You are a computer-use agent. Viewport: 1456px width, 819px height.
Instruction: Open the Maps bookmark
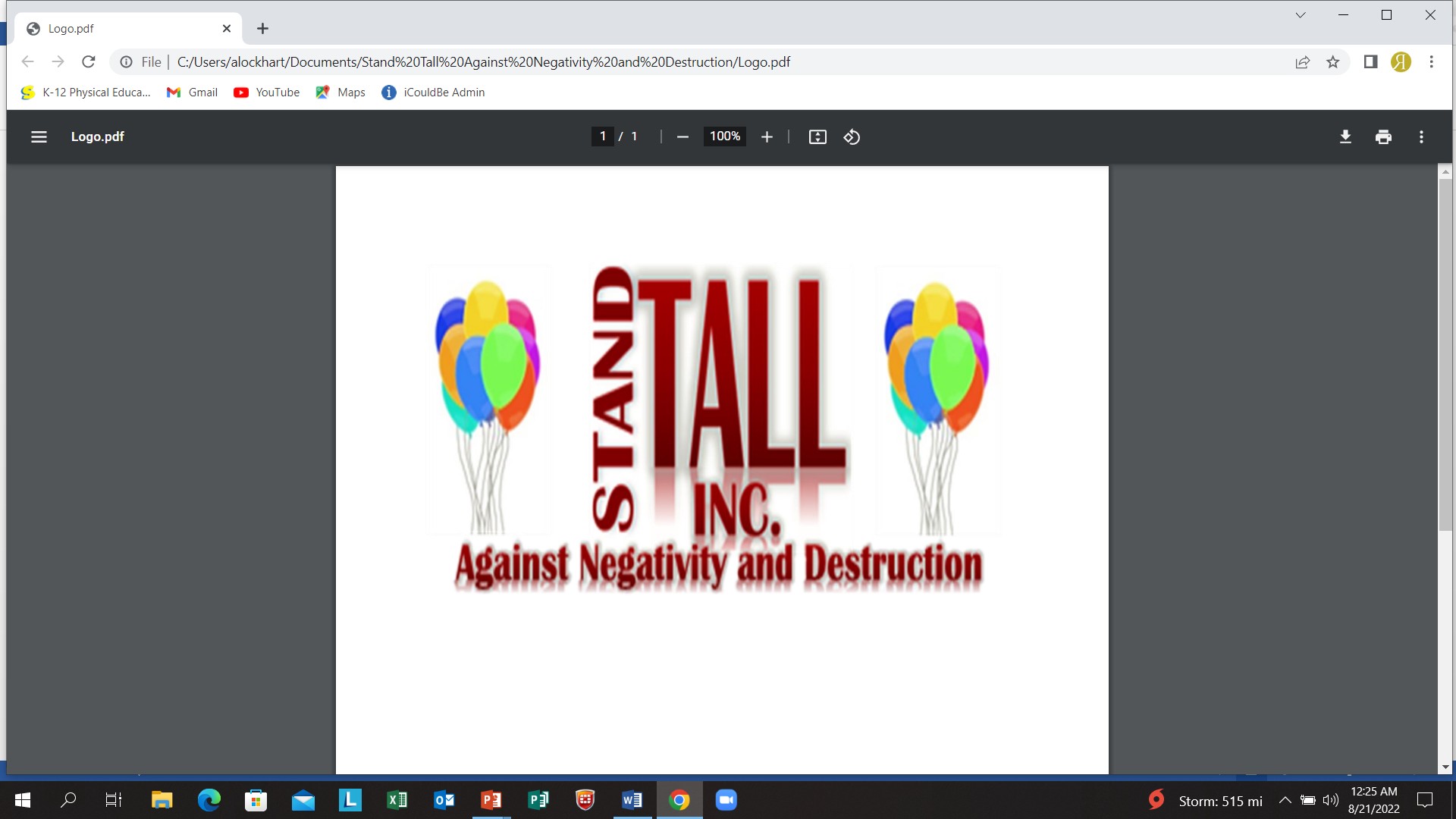pos(340,93)
